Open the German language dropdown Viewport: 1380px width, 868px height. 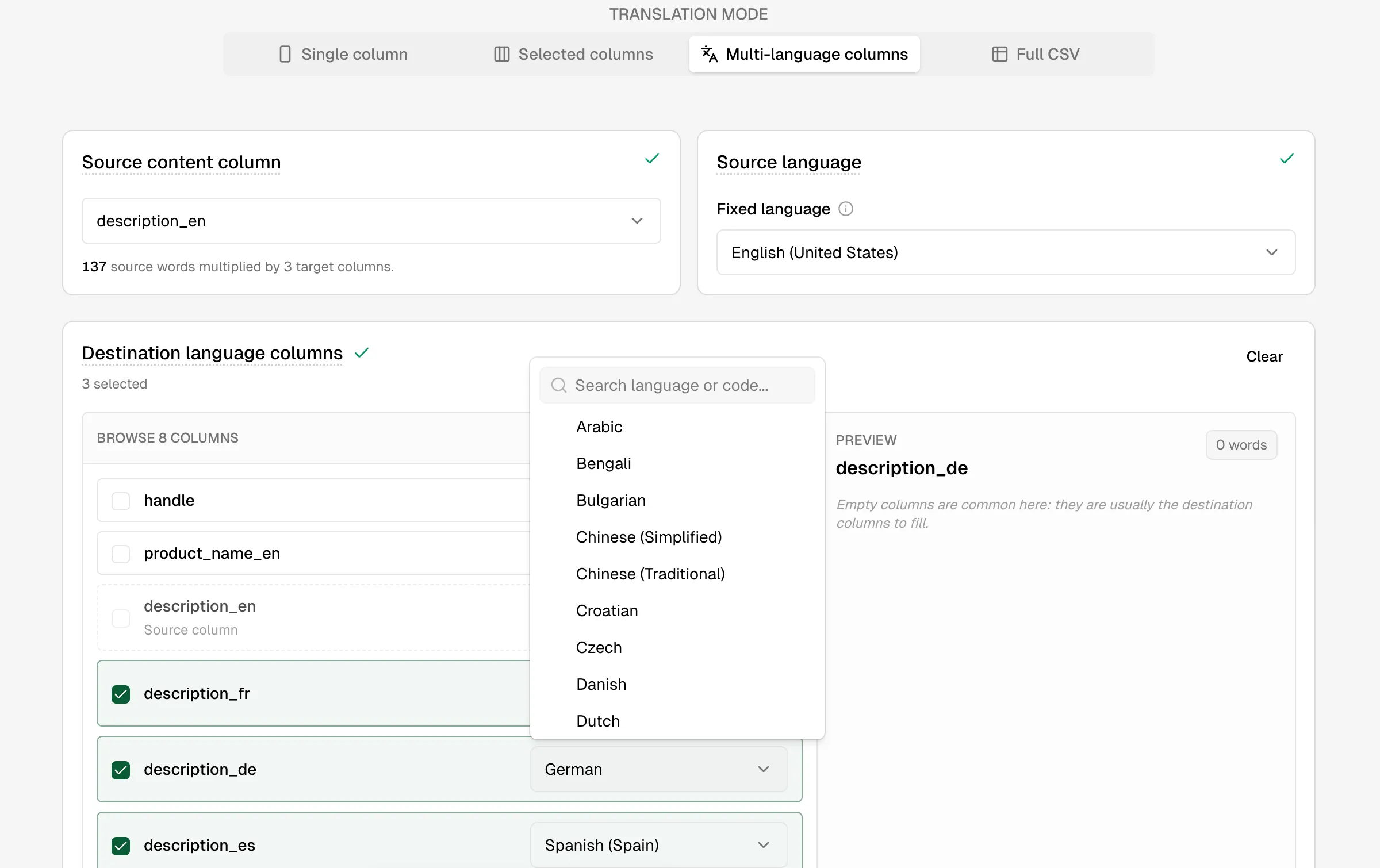point(658,769)
